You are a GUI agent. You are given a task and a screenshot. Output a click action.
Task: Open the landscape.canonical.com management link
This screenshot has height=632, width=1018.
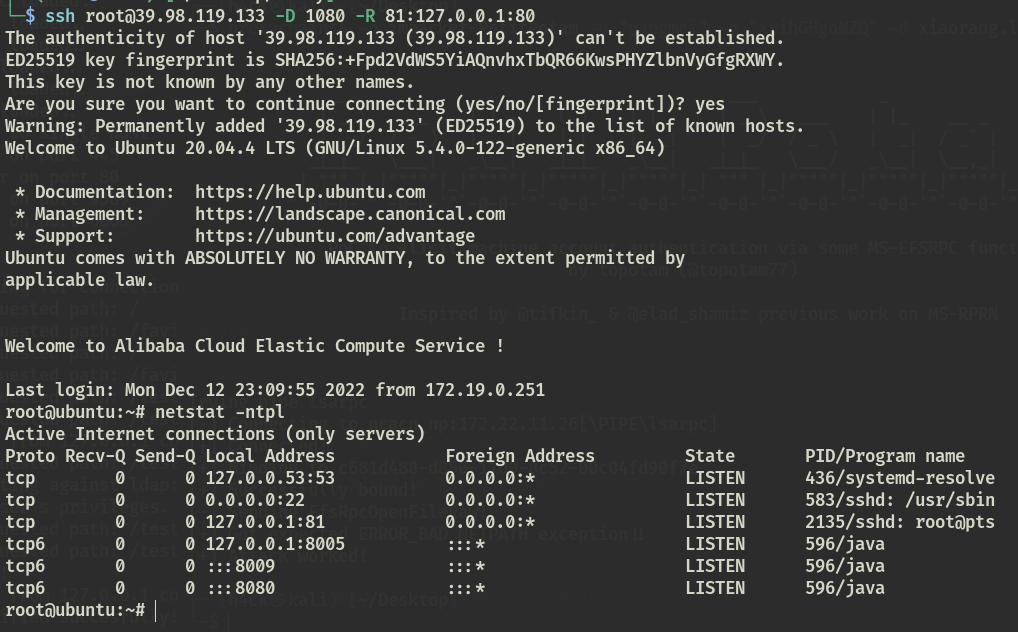pyautogui.click(x=350, y=214)
